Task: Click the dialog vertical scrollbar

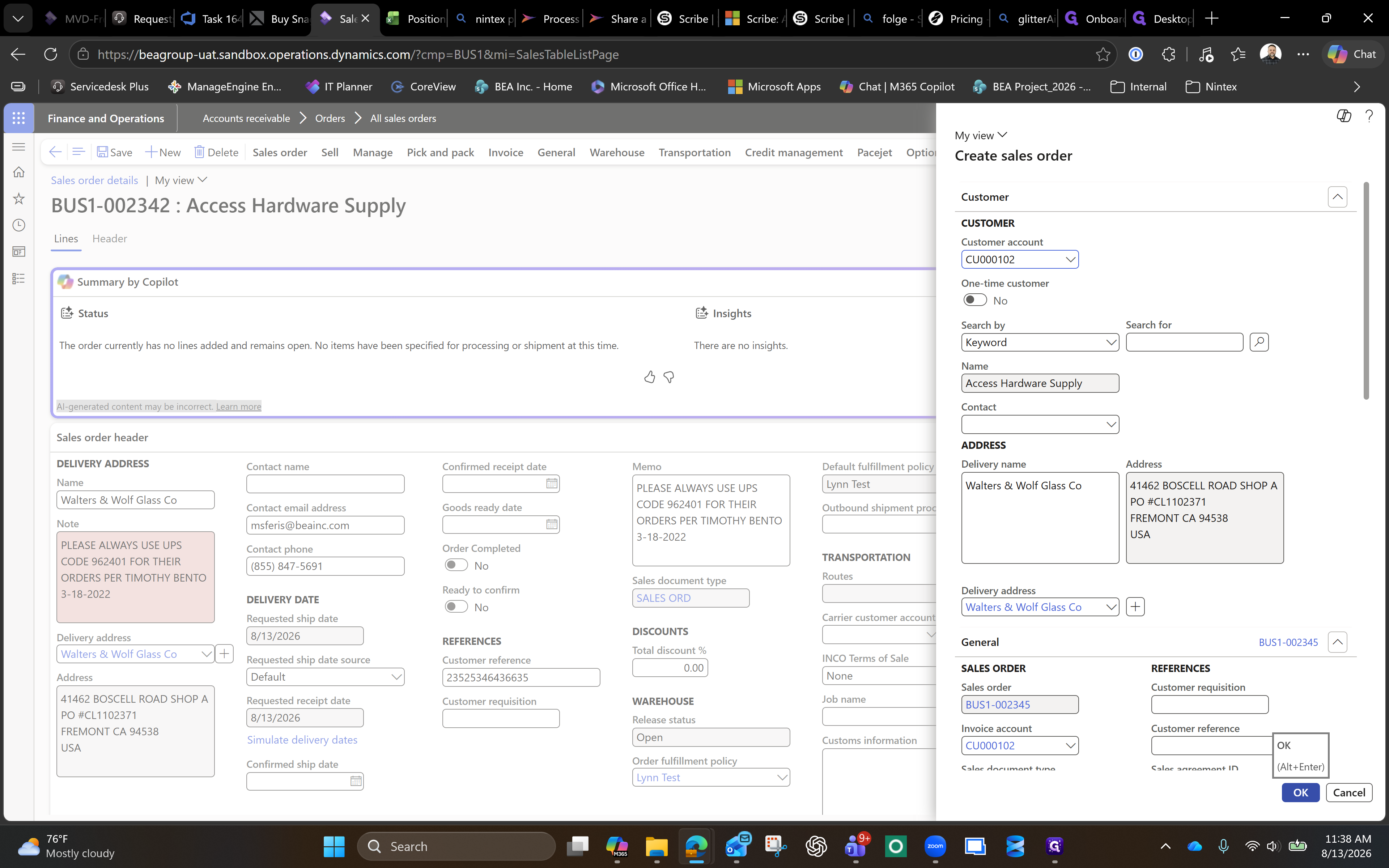Action: [1366, 290]
